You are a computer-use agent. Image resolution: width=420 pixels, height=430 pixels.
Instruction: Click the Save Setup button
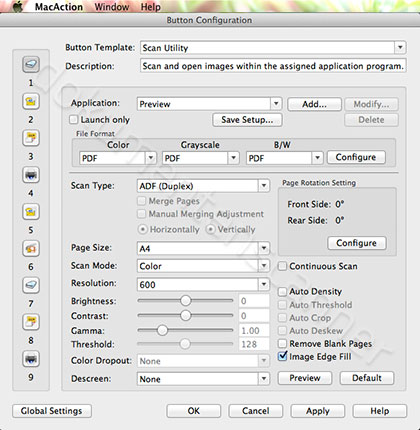tap(247, 120)
